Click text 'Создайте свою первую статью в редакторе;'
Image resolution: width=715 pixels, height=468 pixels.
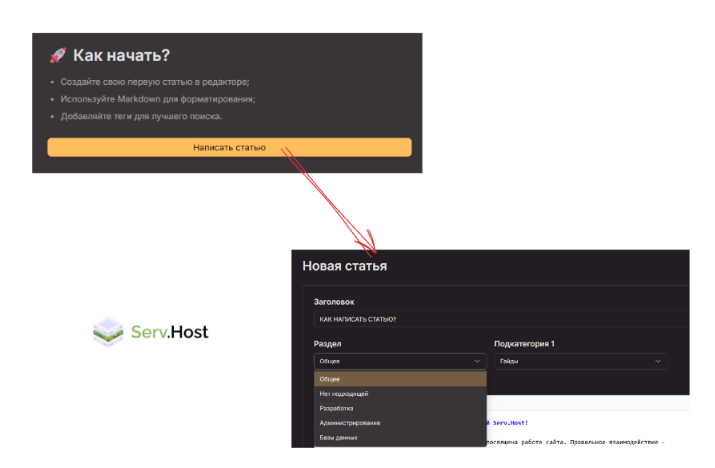point(155,82)
